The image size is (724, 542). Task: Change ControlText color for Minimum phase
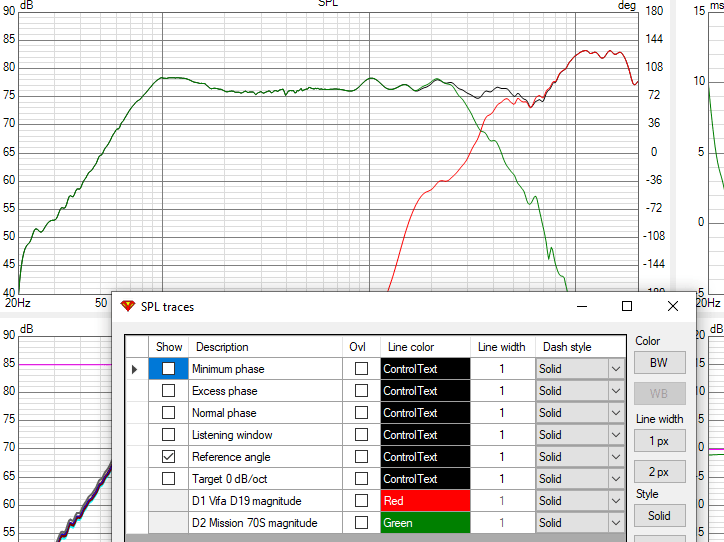[x=425, y=369]
